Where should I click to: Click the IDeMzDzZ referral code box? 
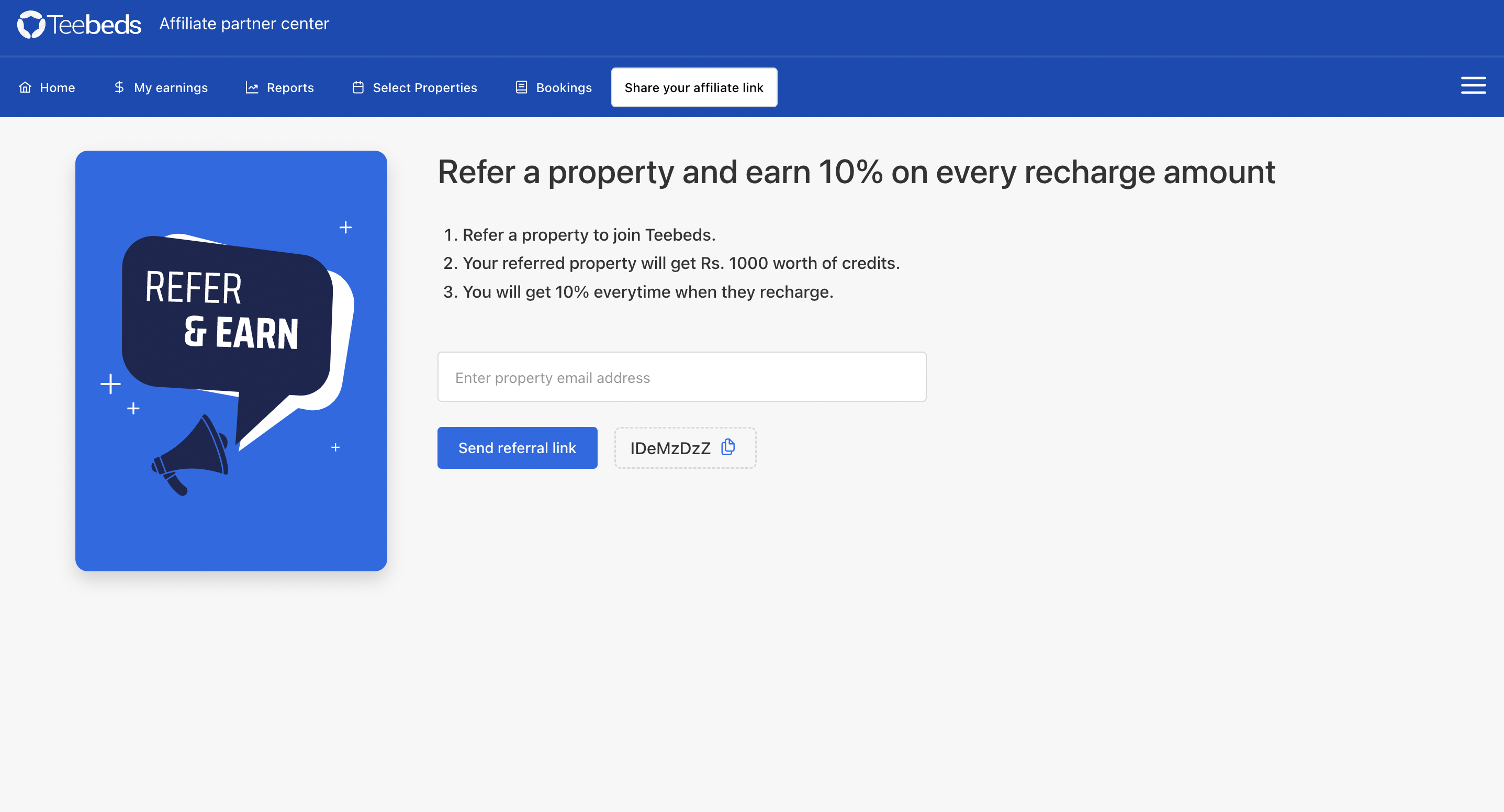coord(685,448)
